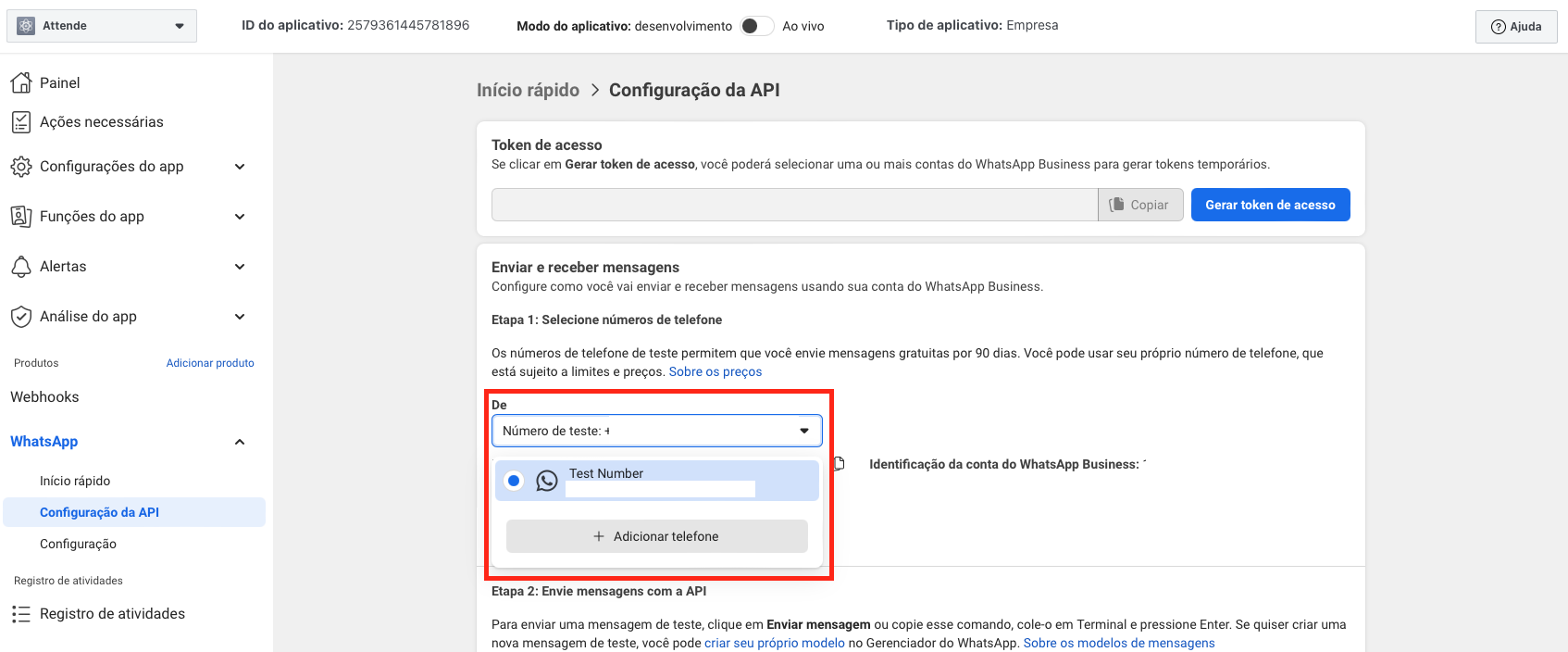The height and width of the screenshot is (652, 1568).
Task: Open criar seu próprio modelo link
Action: [x=775, y=643]
